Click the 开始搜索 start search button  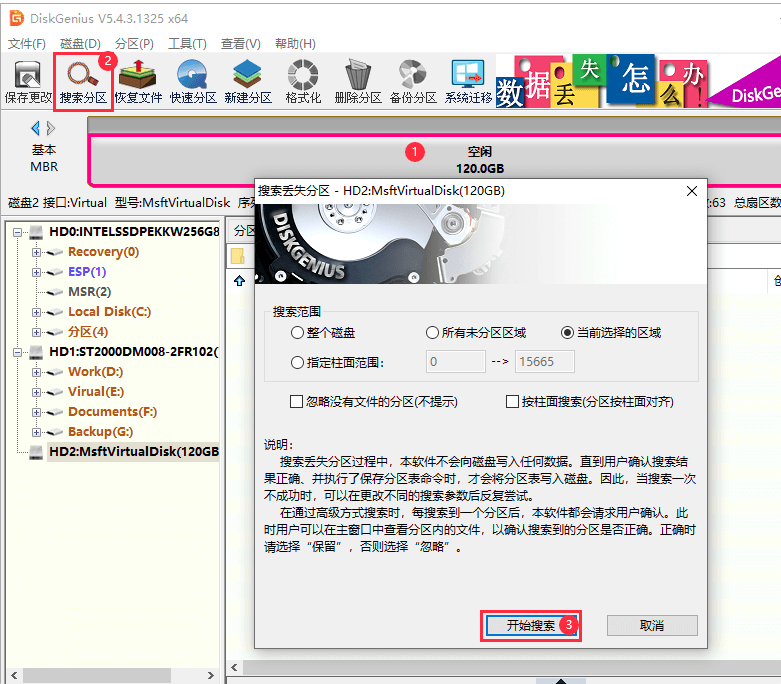click(x=530, y=625)
